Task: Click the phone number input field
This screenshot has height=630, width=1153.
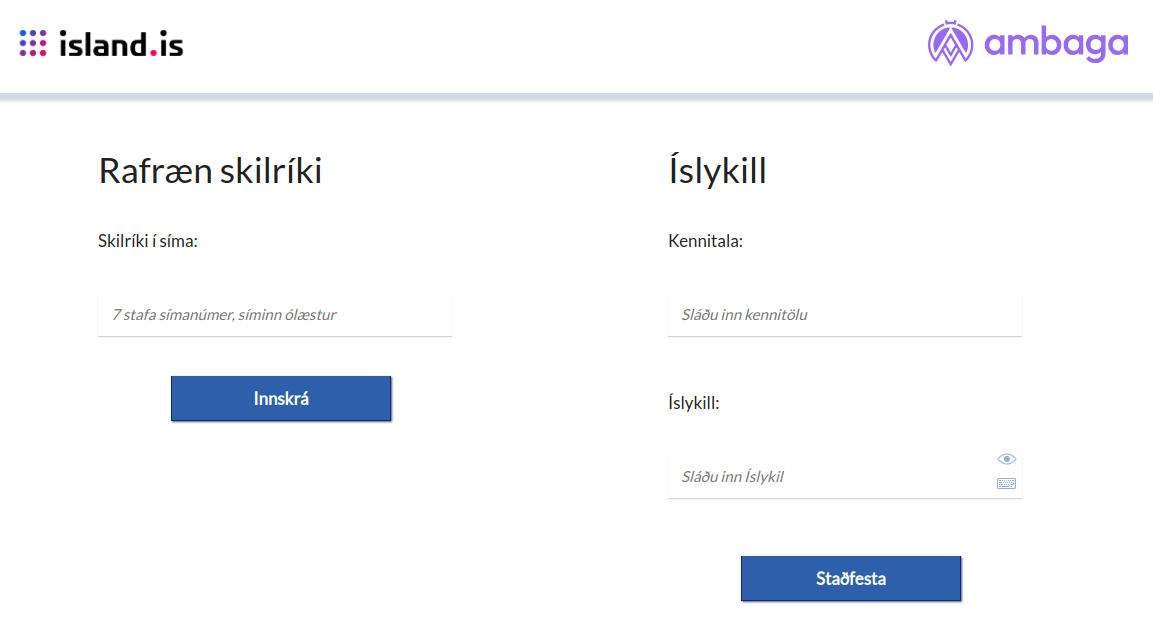Action: (274, 314)
